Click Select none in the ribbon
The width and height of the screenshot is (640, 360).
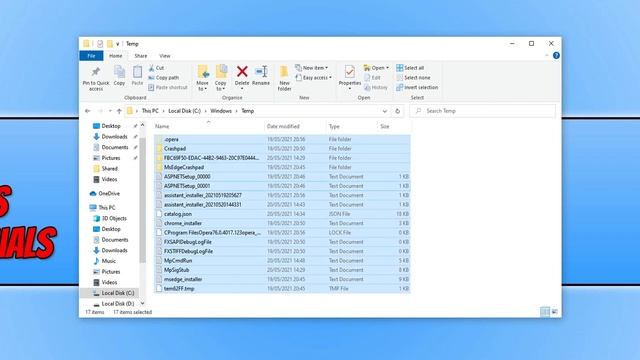[x=413, y=78]
